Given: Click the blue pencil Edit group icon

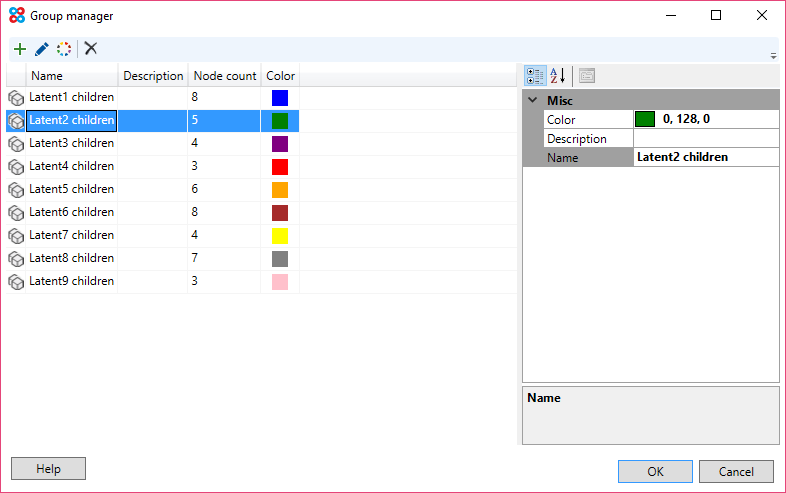Looking at the screenshot, I should click(x=42, y=49).
